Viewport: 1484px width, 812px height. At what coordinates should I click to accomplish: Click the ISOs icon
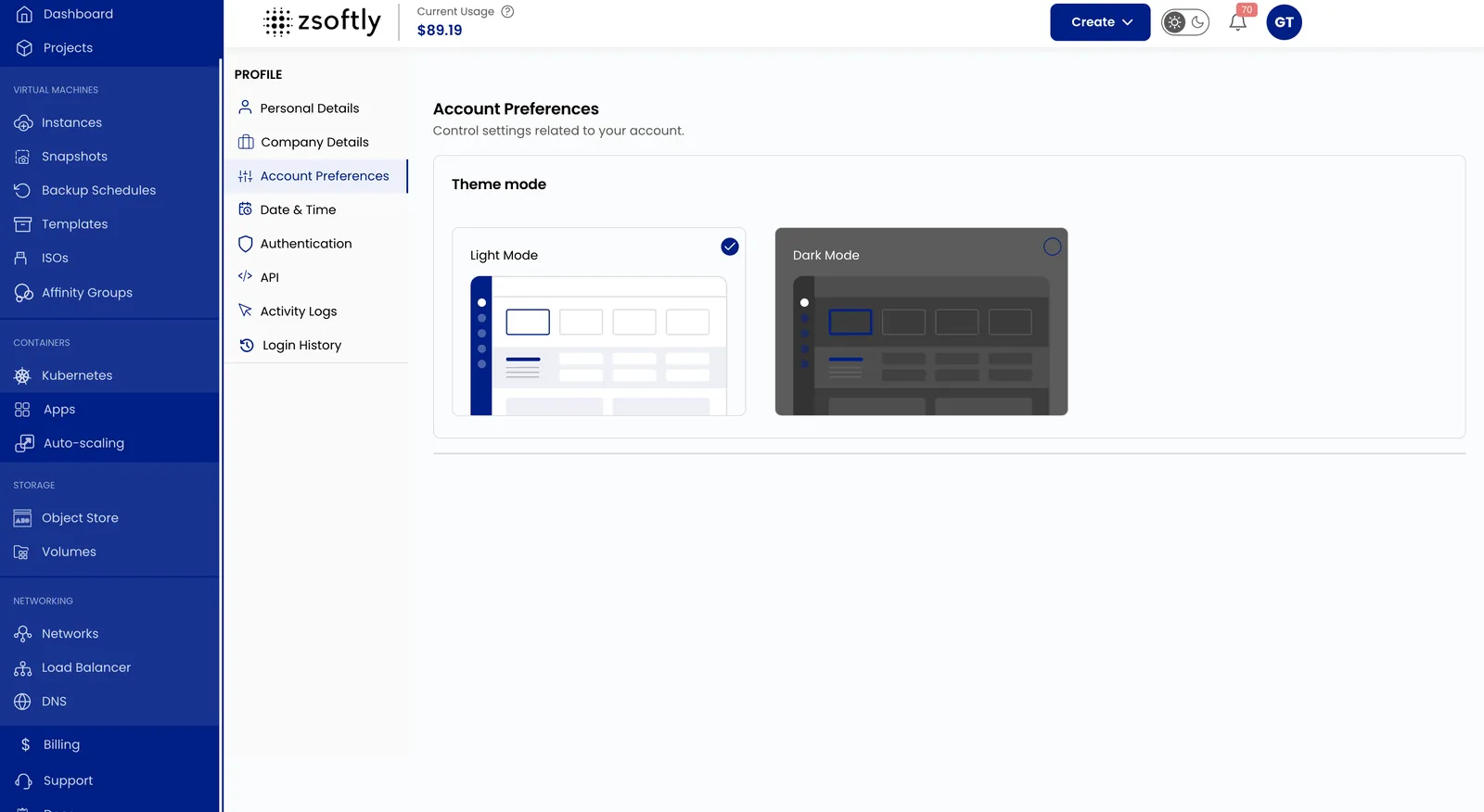pos(20,258)
